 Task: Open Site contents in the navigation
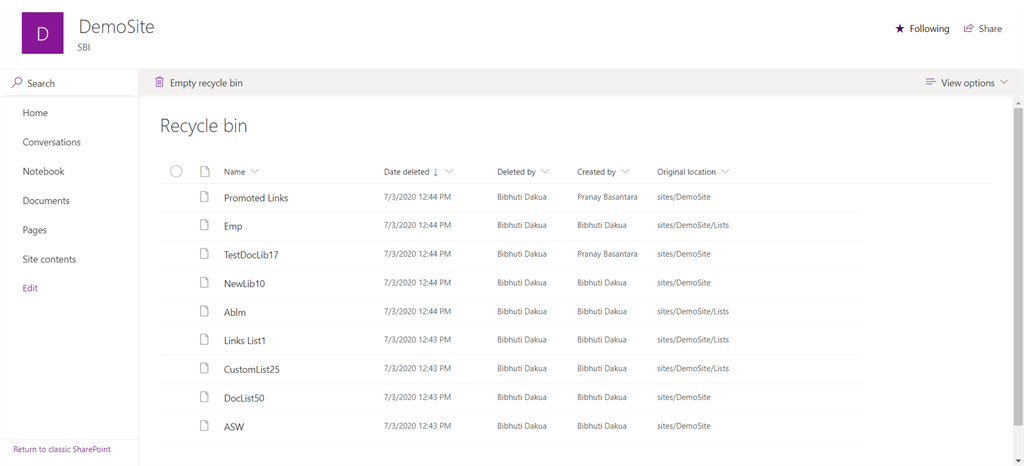[x=50, y=259]
